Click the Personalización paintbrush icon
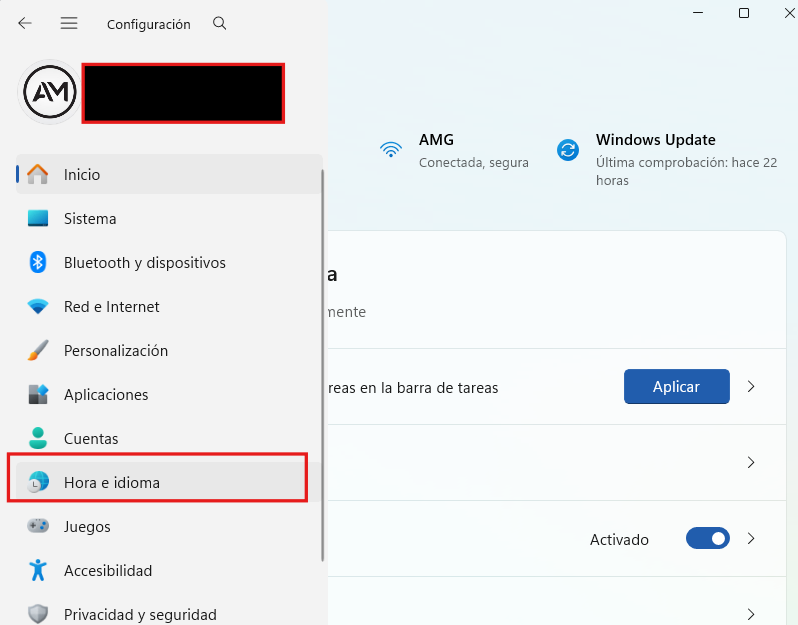Image resolution: width=798 pixels, height=625 pixels. pyautogui.click(x=38, y=350)
